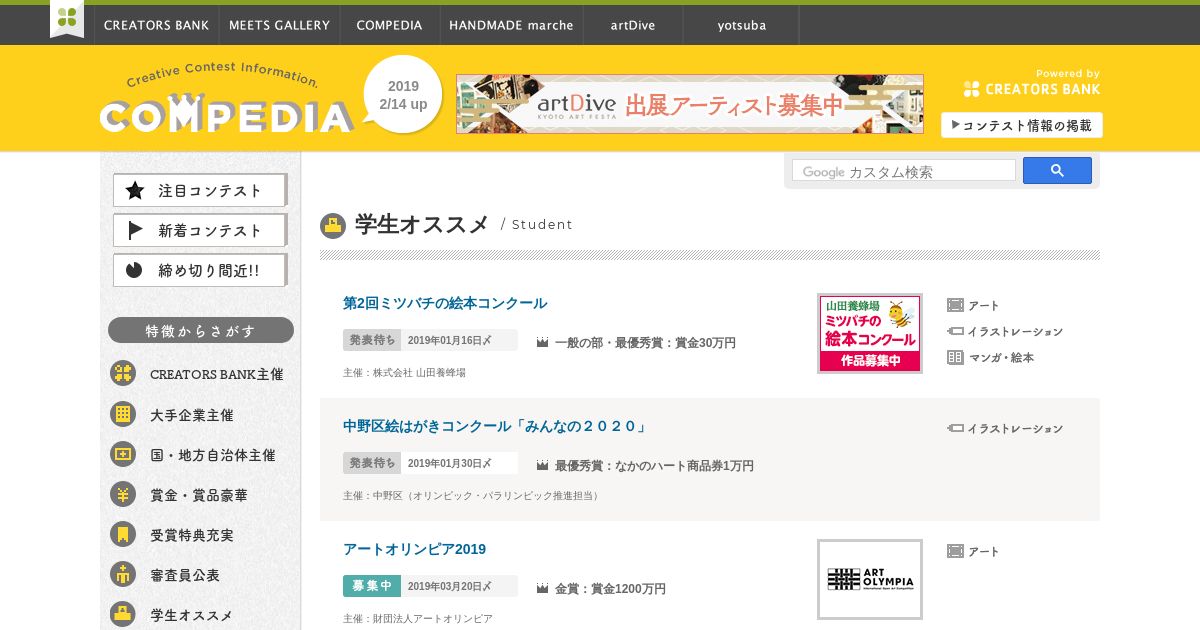Open yotsuba navigation item
The image size is (1200, 630).
click(x=741, y=25)
